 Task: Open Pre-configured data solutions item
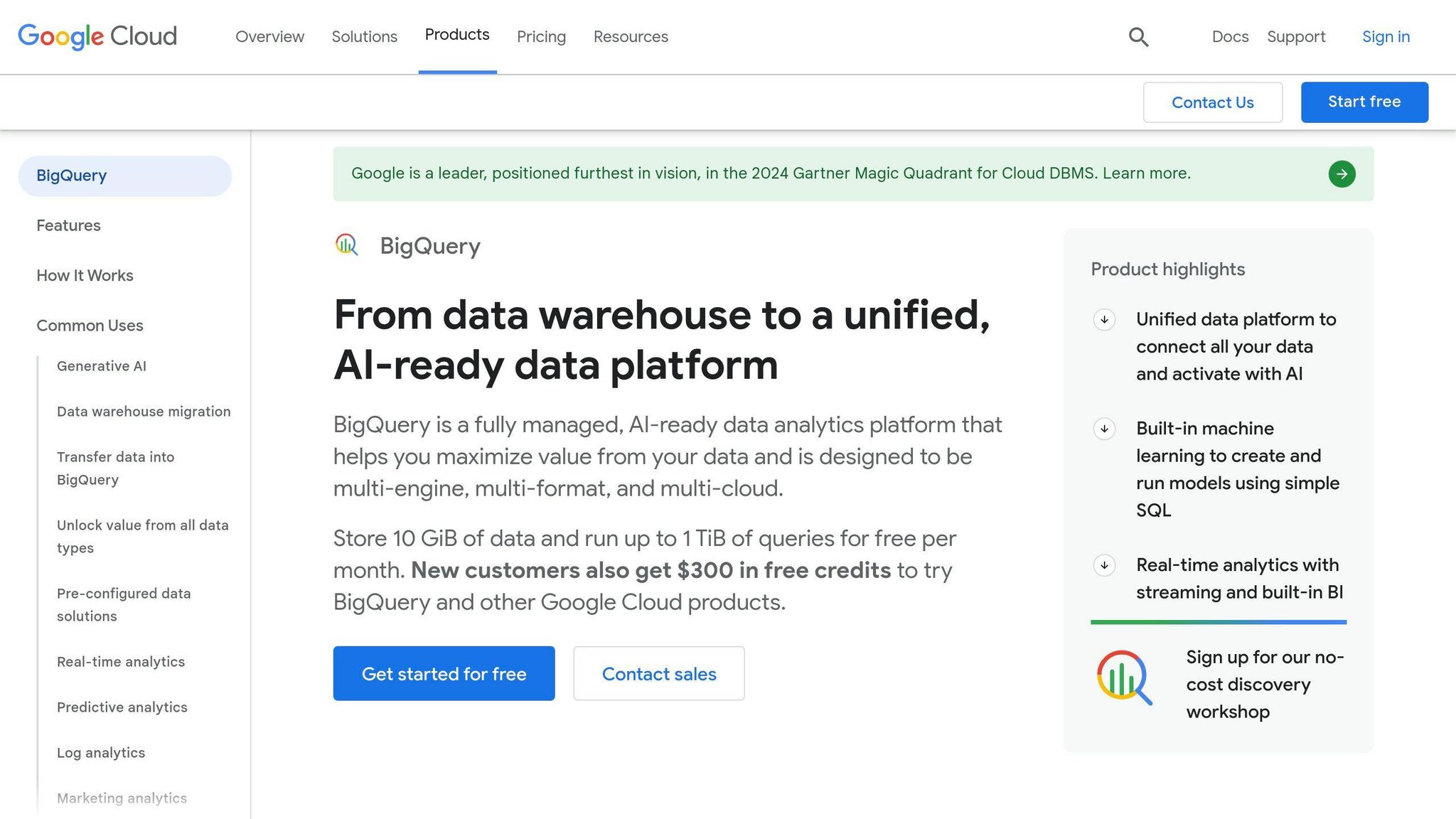click(124, 605)
